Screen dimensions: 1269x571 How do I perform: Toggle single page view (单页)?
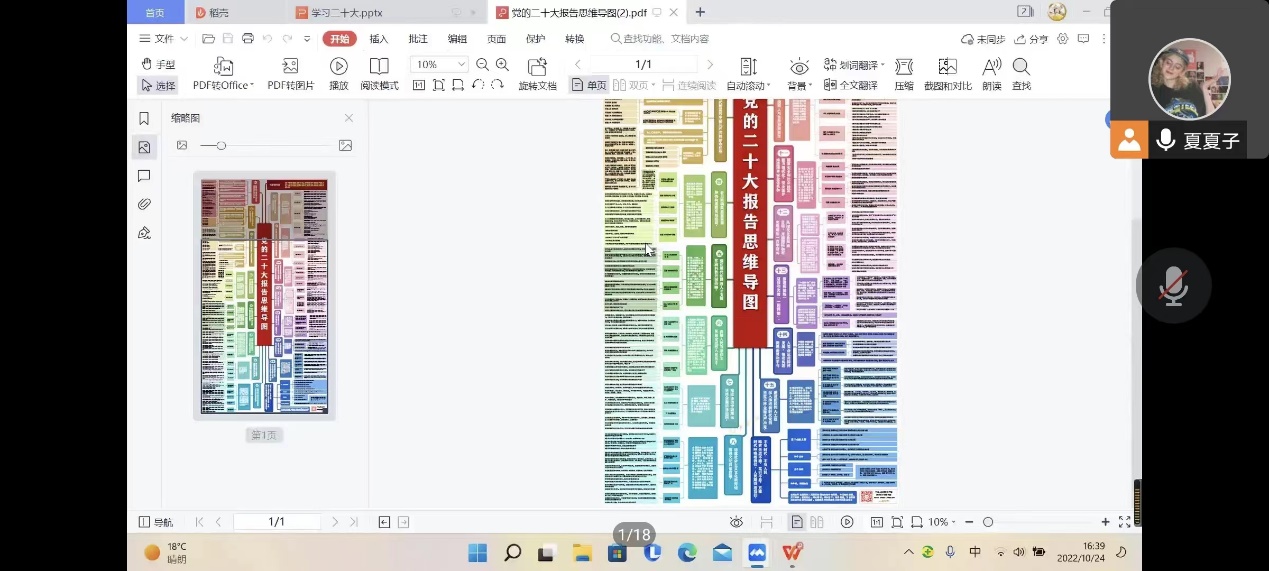tap(589, 85)
